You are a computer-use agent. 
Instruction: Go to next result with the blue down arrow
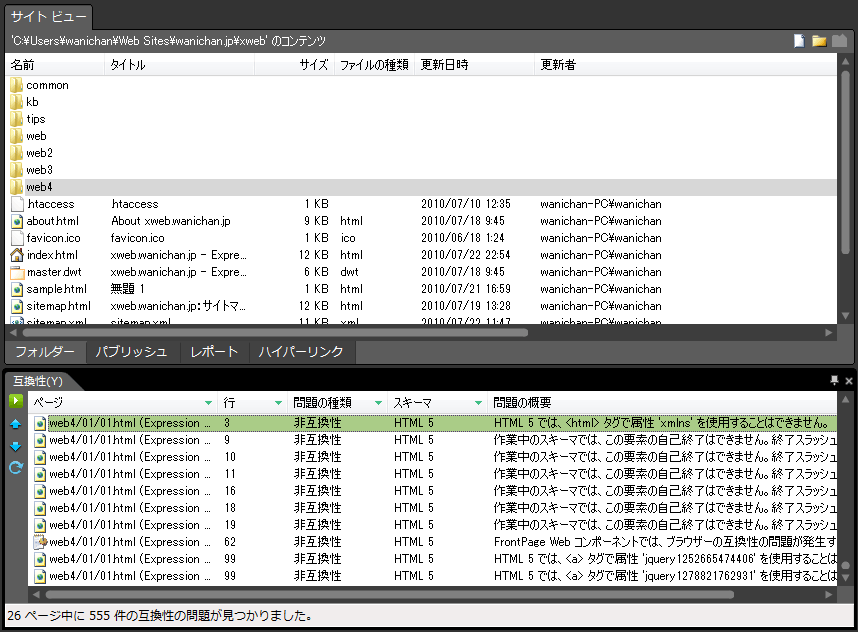coord(15,447)
